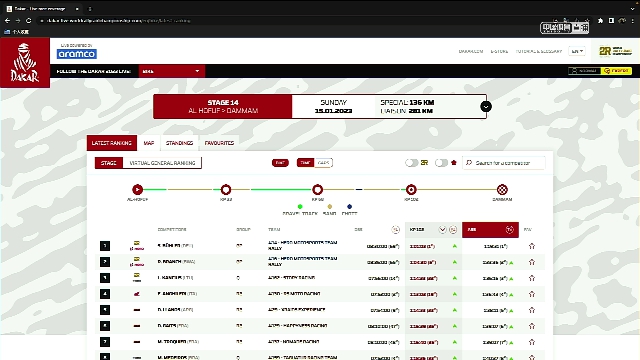Viewport: 640px width, 360px height.
Task: Expand the Stage 14 details chevron
Action: pos(486,107)
